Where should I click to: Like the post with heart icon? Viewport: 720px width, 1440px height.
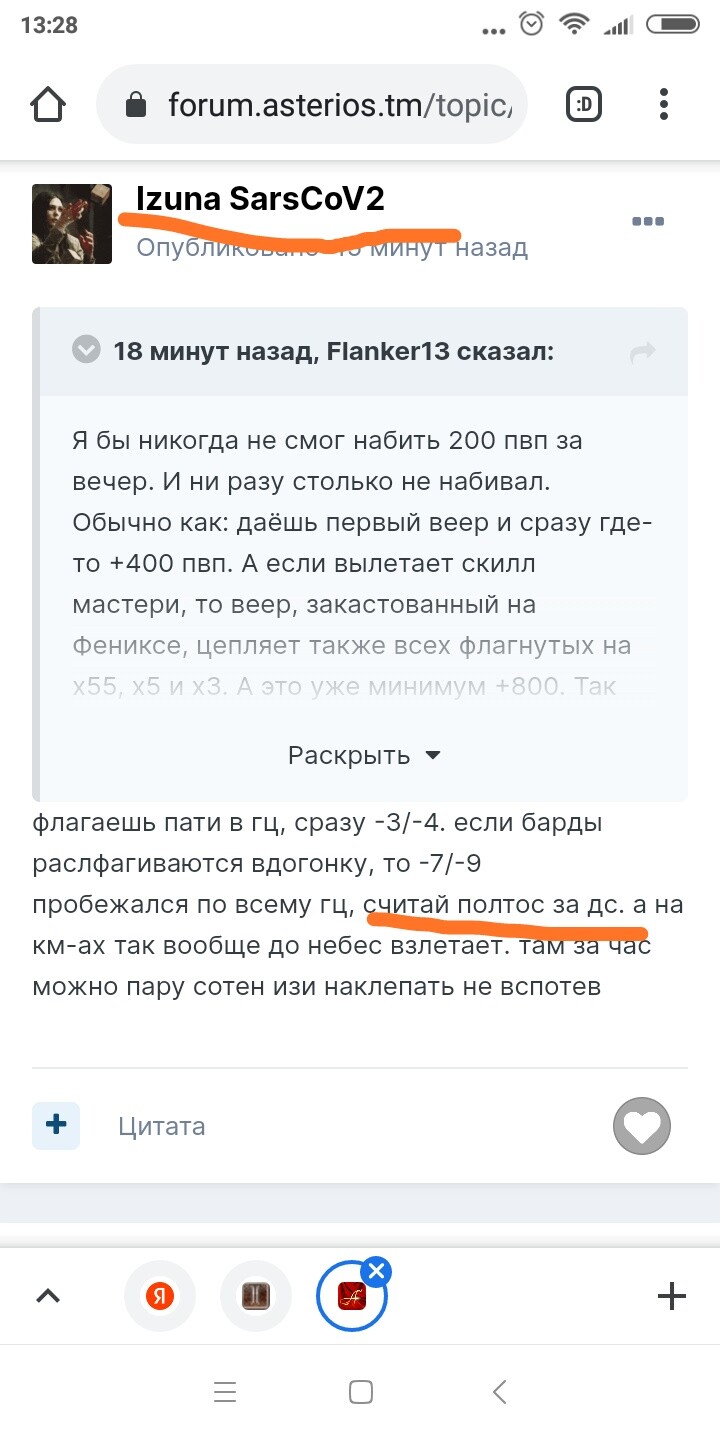tap(641, 1127)
